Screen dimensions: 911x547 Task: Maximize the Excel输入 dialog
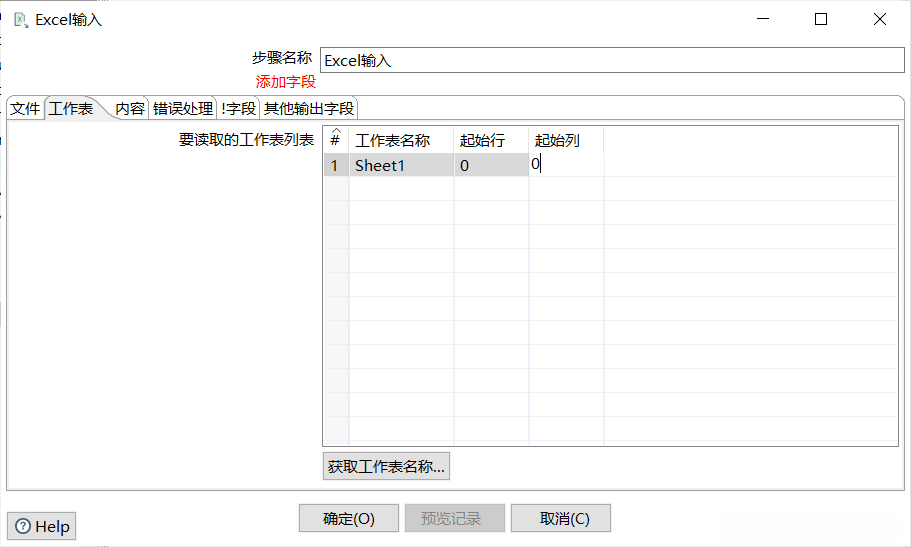point(821,19)
